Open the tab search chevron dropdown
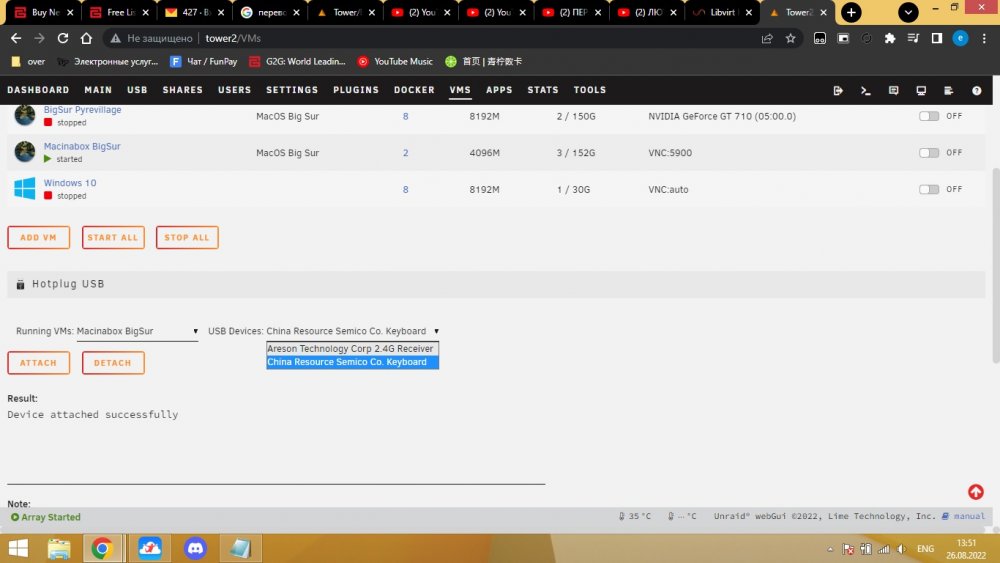 (908, 12)
